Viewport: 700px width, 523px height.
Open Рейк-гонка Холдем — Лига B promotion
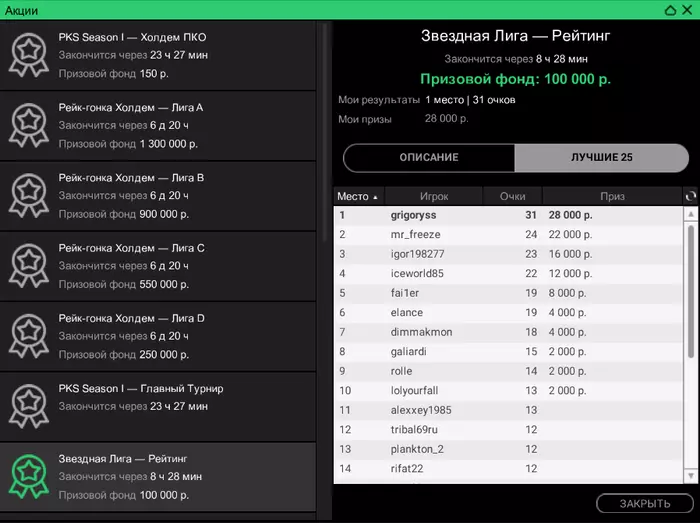[x=158, y=195]
